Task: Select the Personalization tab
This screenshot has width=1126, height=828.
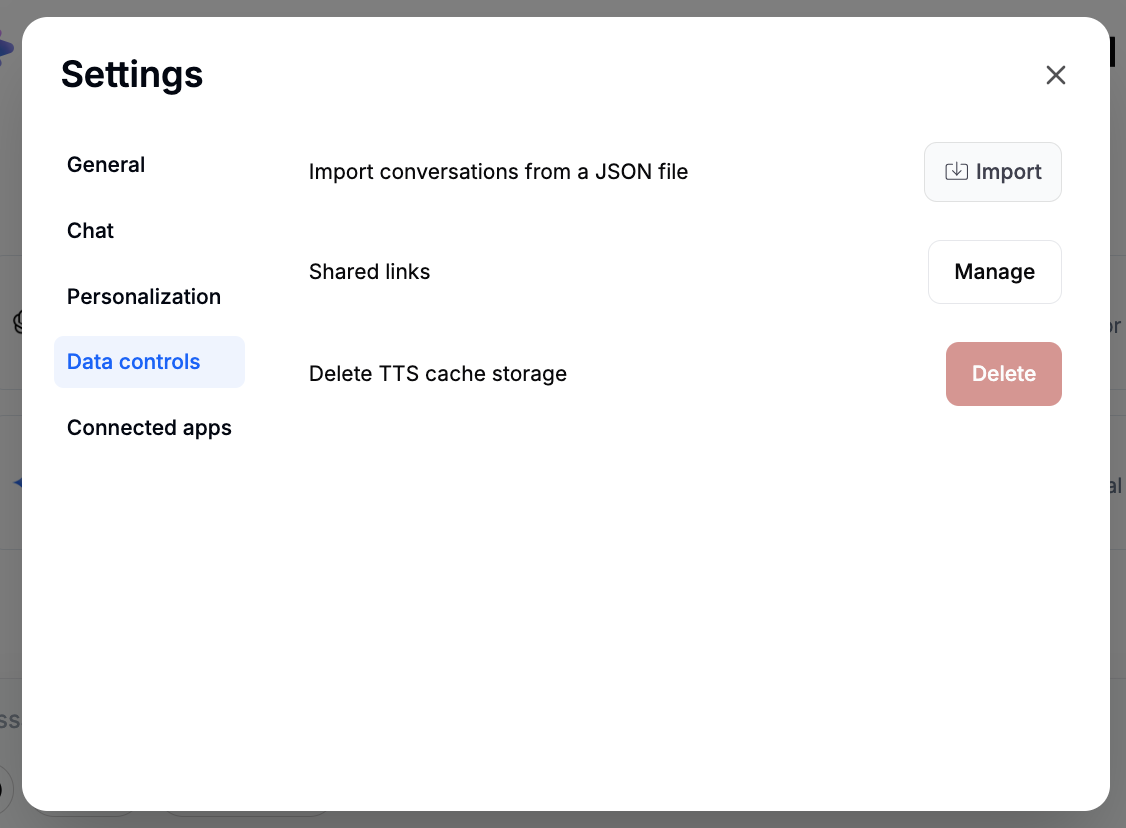Action: tap(144, 297)
